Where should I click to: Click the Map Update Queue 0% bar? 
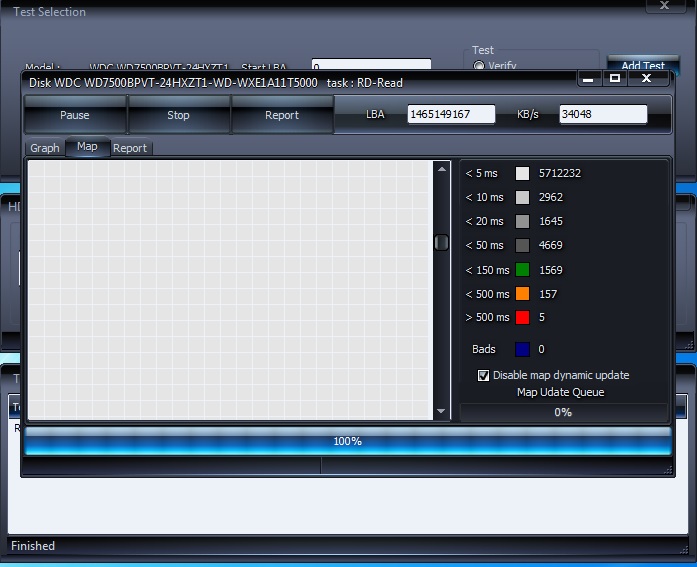click(x=563, y=412)
